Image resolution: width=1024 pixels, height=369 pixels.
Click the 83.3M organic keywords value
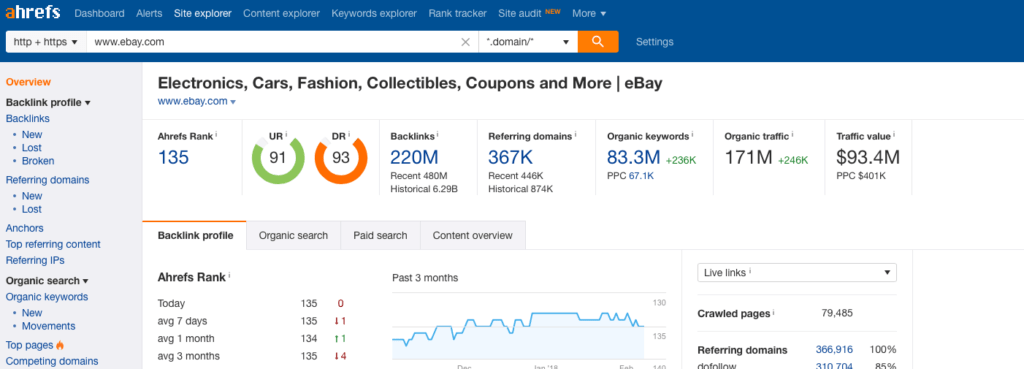point(633,157)
